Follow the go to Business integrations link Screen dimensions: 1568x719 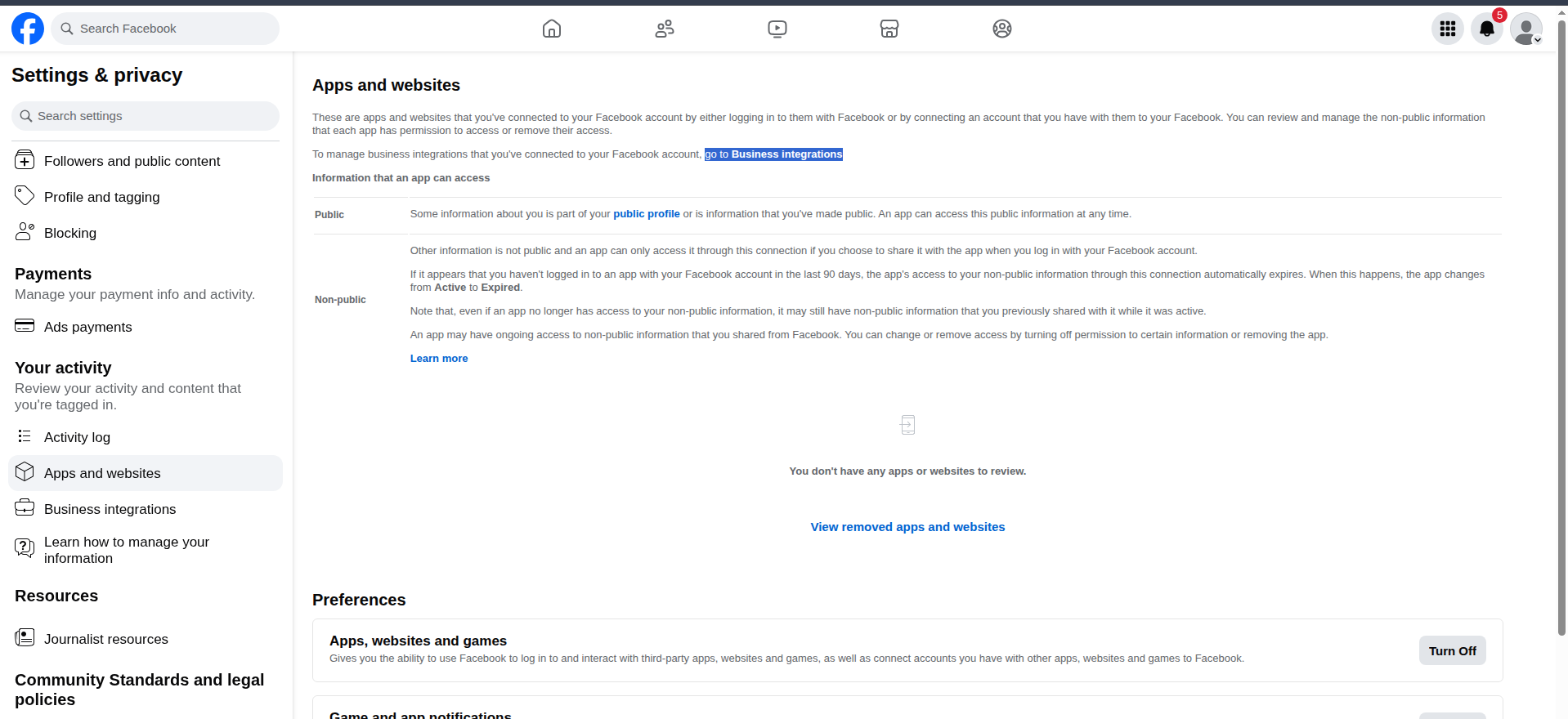click(773, 154)
